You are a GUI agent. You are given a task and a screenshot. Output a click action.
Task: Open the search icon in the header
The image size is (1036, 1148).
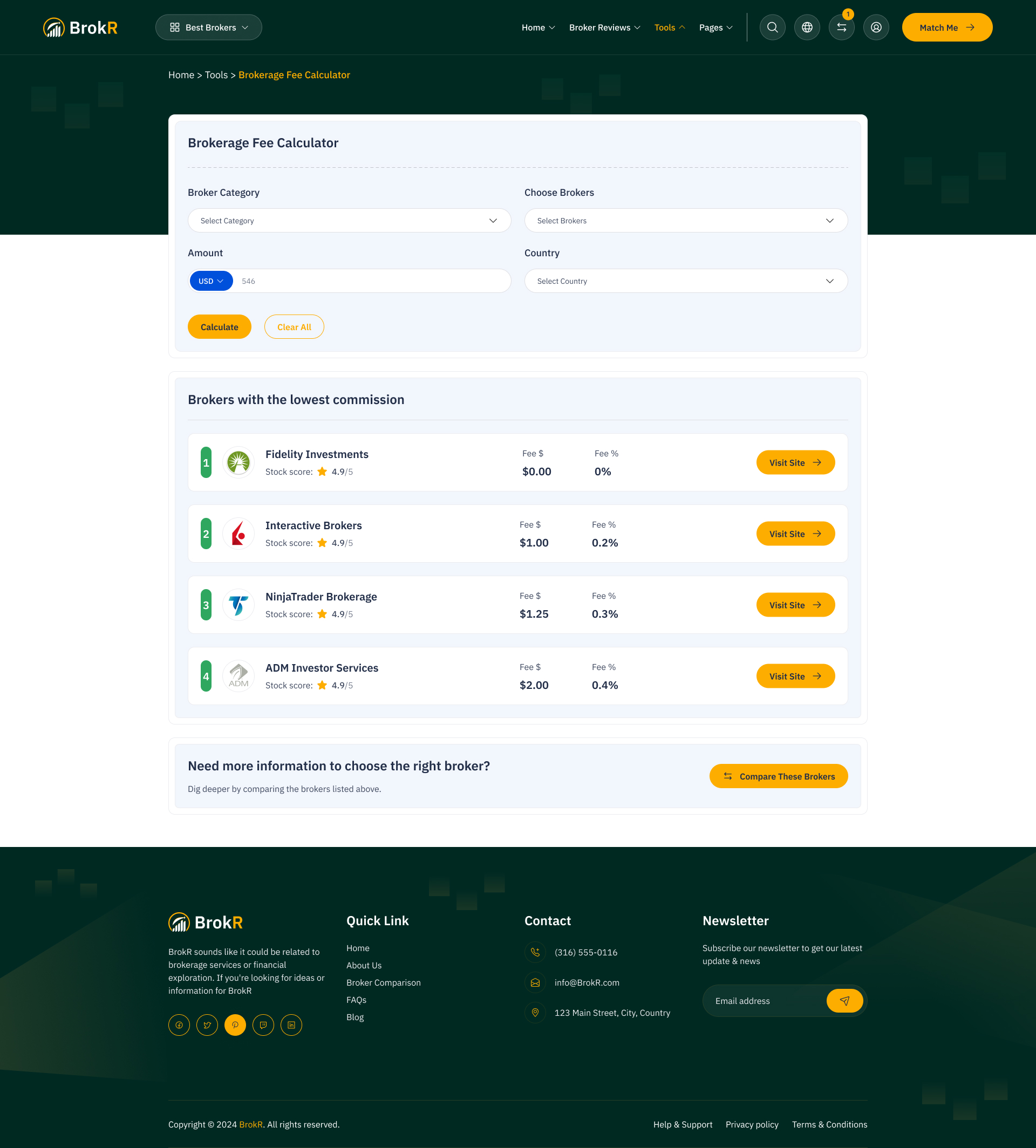(x=772, y=27)
